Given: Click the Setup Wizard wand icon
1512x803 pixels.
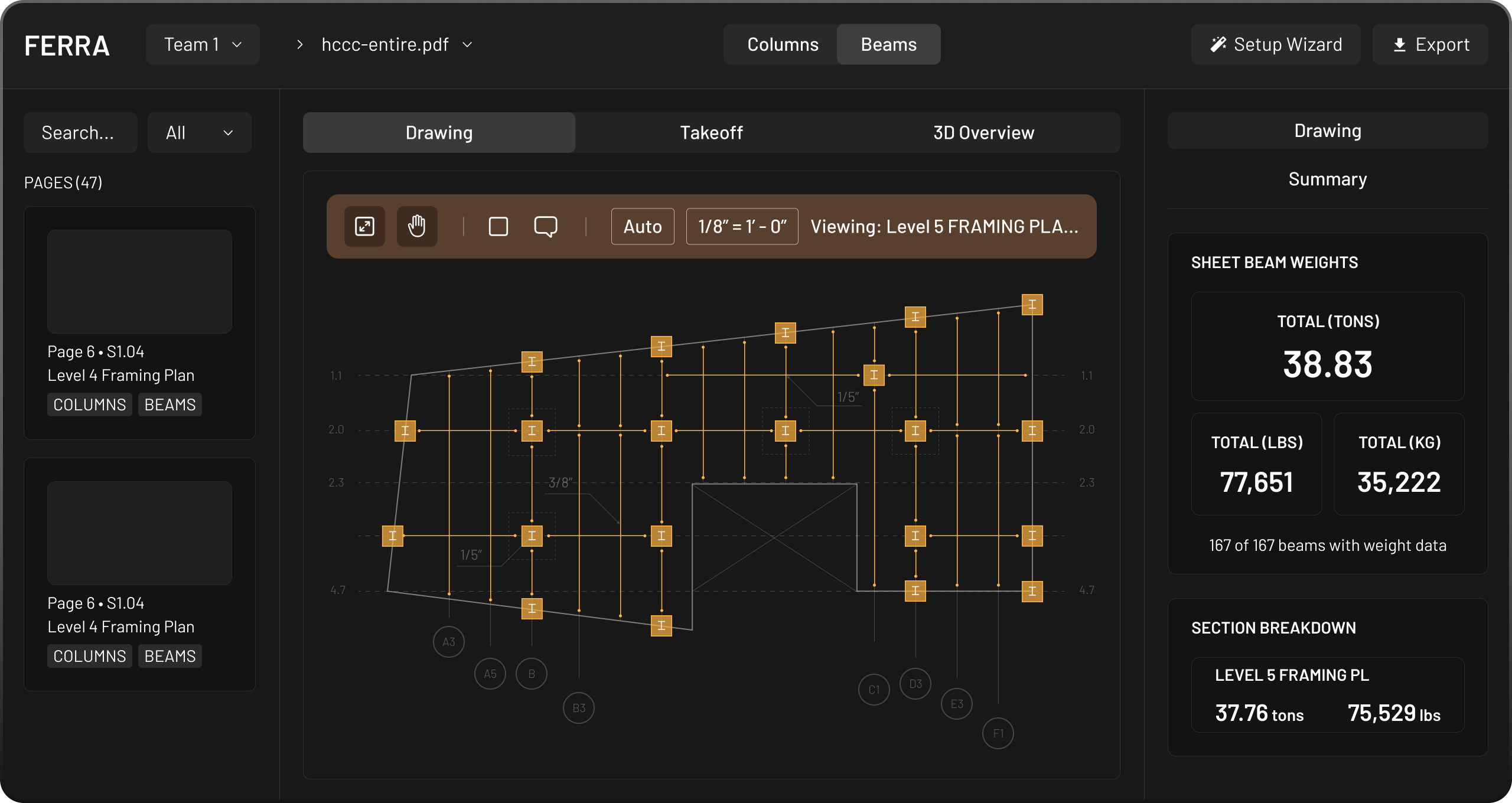Looking at the screenshot, I should tap(1218, 44).
